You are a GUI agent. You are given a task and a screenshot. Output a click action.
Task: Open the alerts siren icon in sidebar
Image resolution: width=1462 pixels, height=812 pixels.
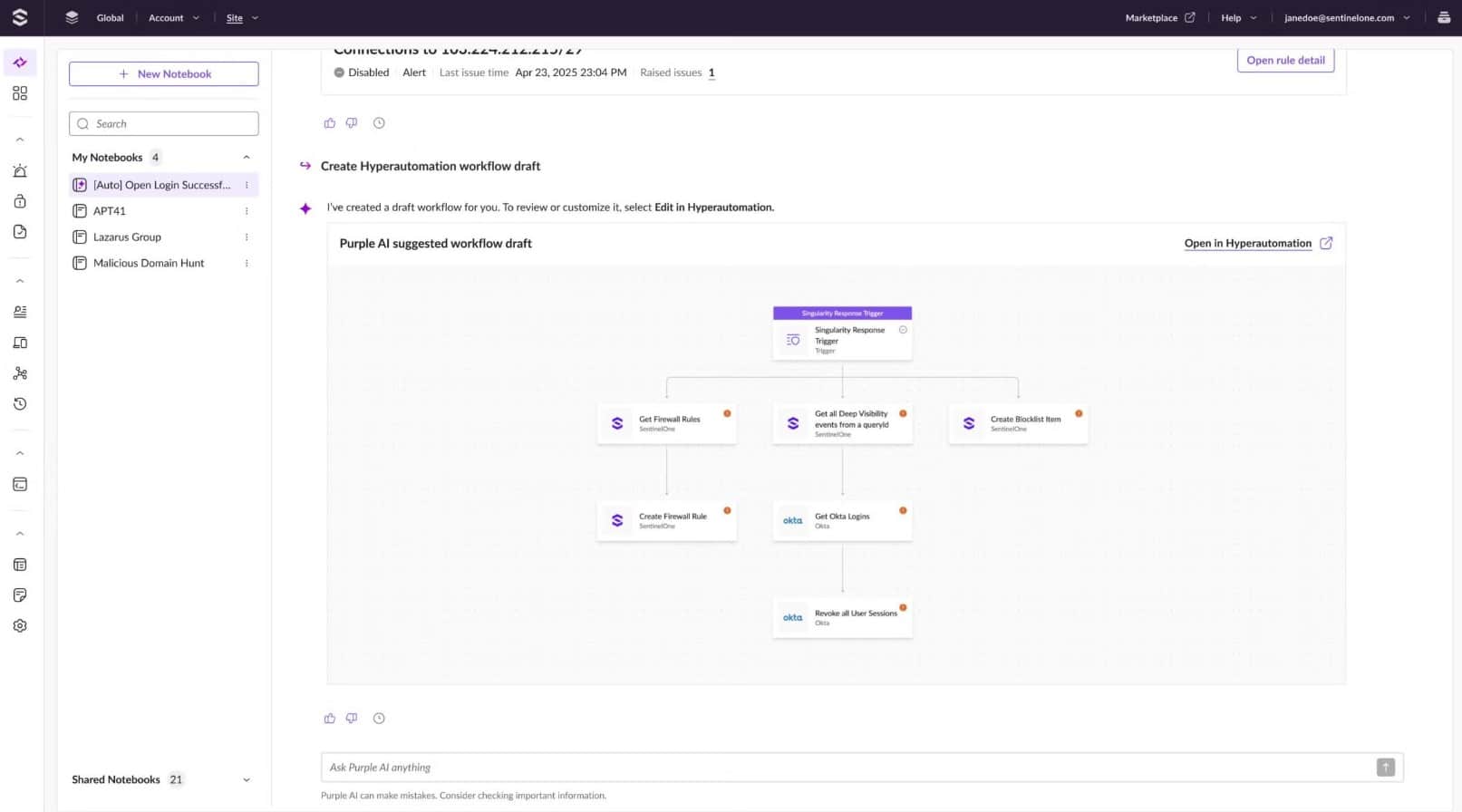click(x=20, y=171)
